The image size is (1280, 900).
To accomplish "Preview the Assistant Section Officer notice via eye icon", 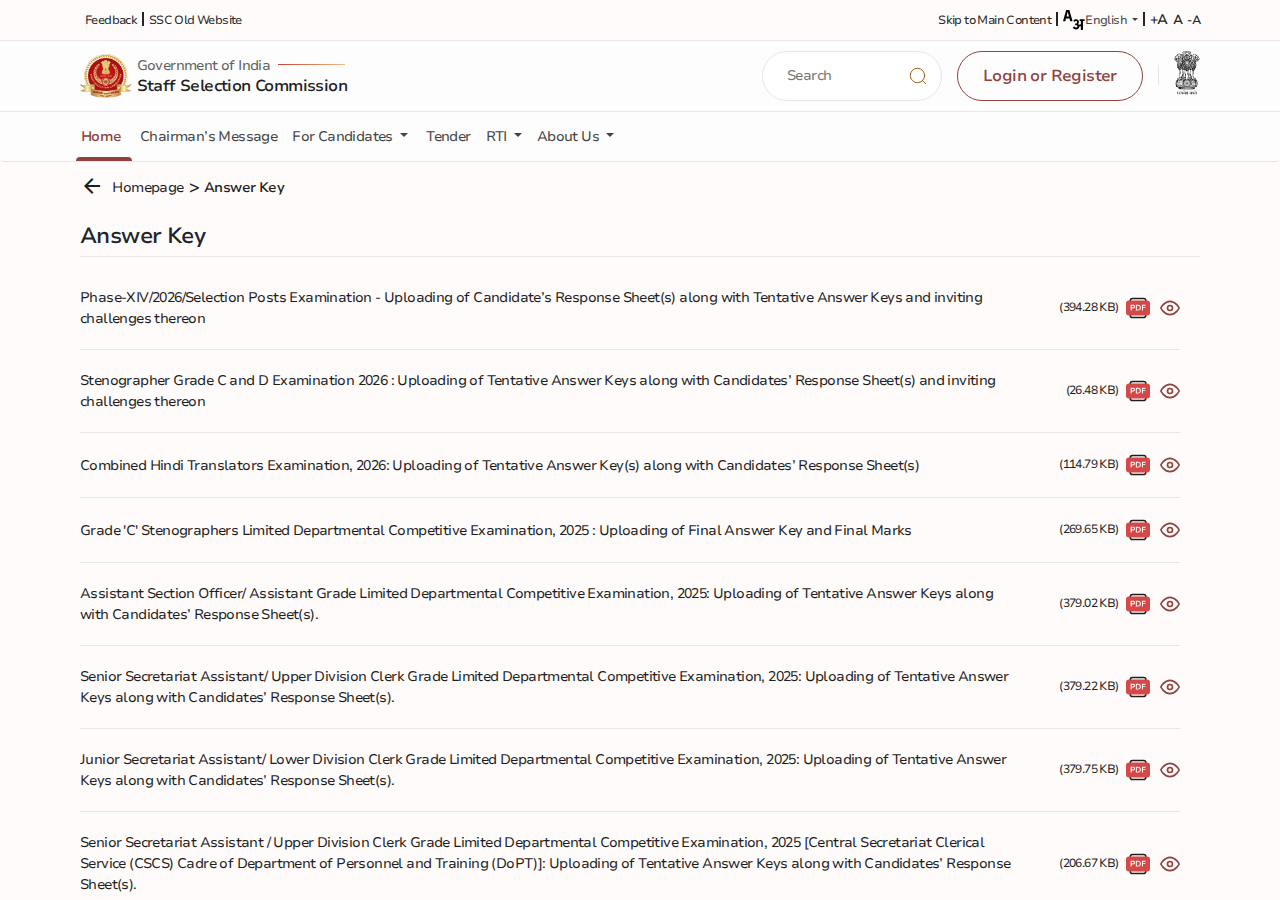I will [x=1170, y=604].
